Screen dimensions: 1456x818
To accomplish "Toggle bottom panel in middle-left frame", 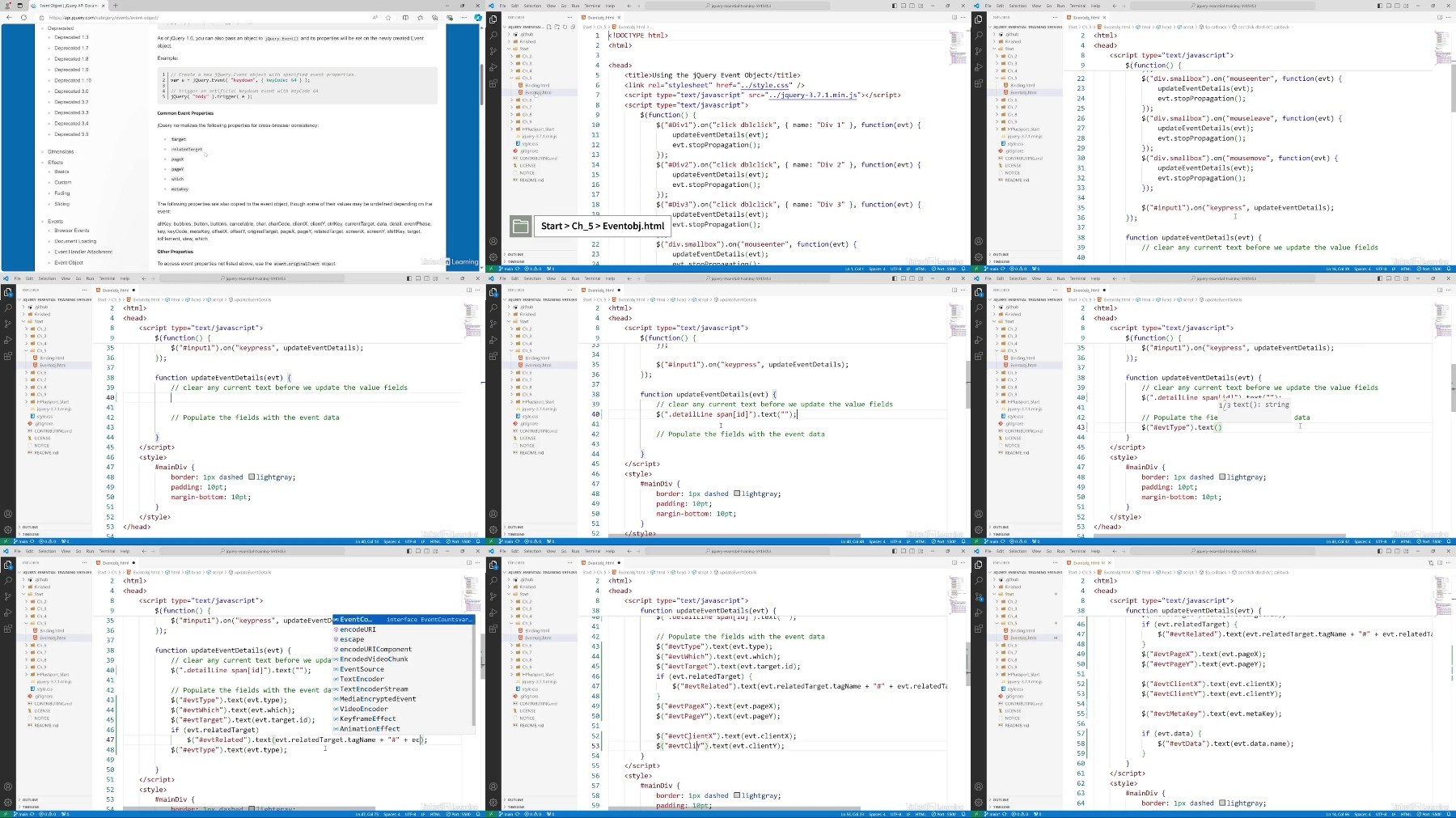I will point(418,278).
